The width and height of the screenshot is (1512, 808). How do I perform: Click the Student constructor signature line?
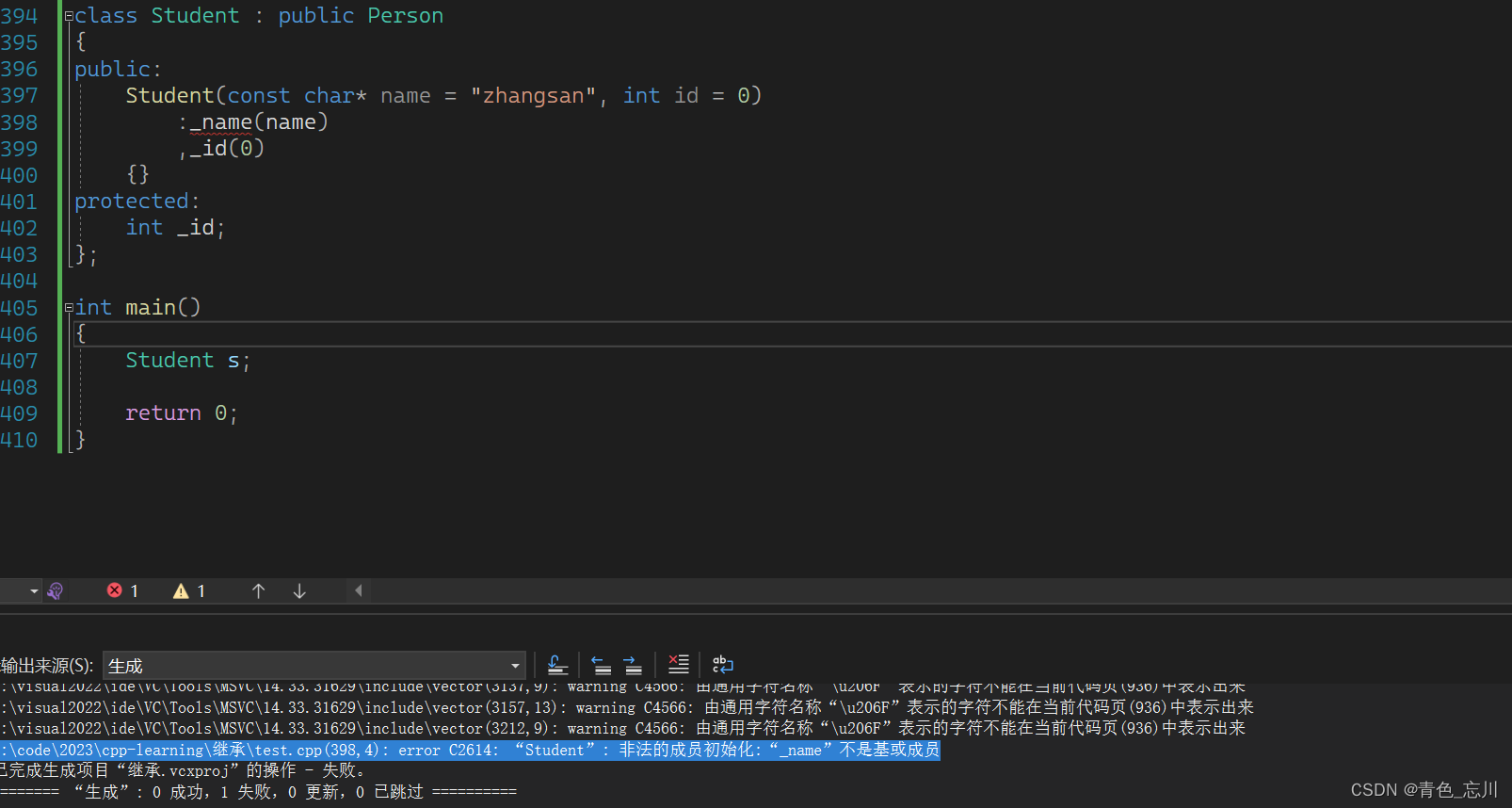[x=443, y=96]
